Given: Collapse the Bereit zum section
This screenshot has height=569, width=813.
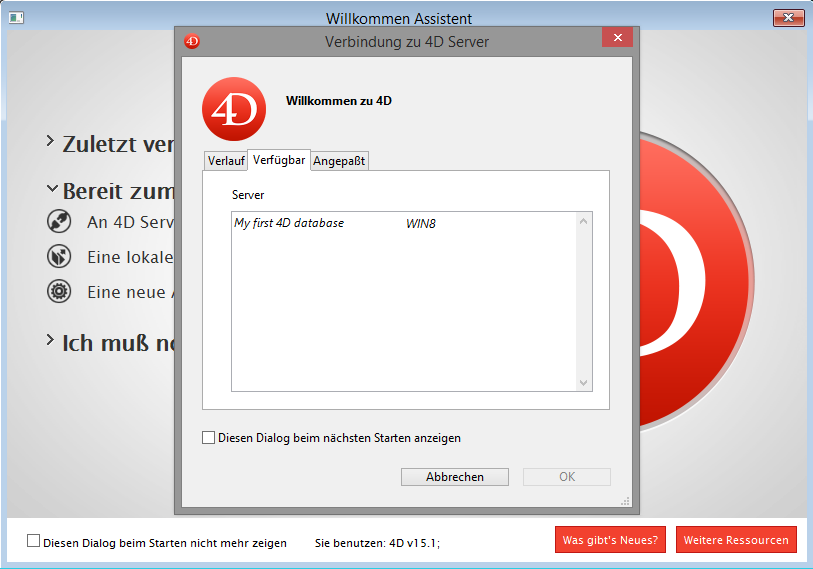Looking at the screenshot, I should (50, 189).
